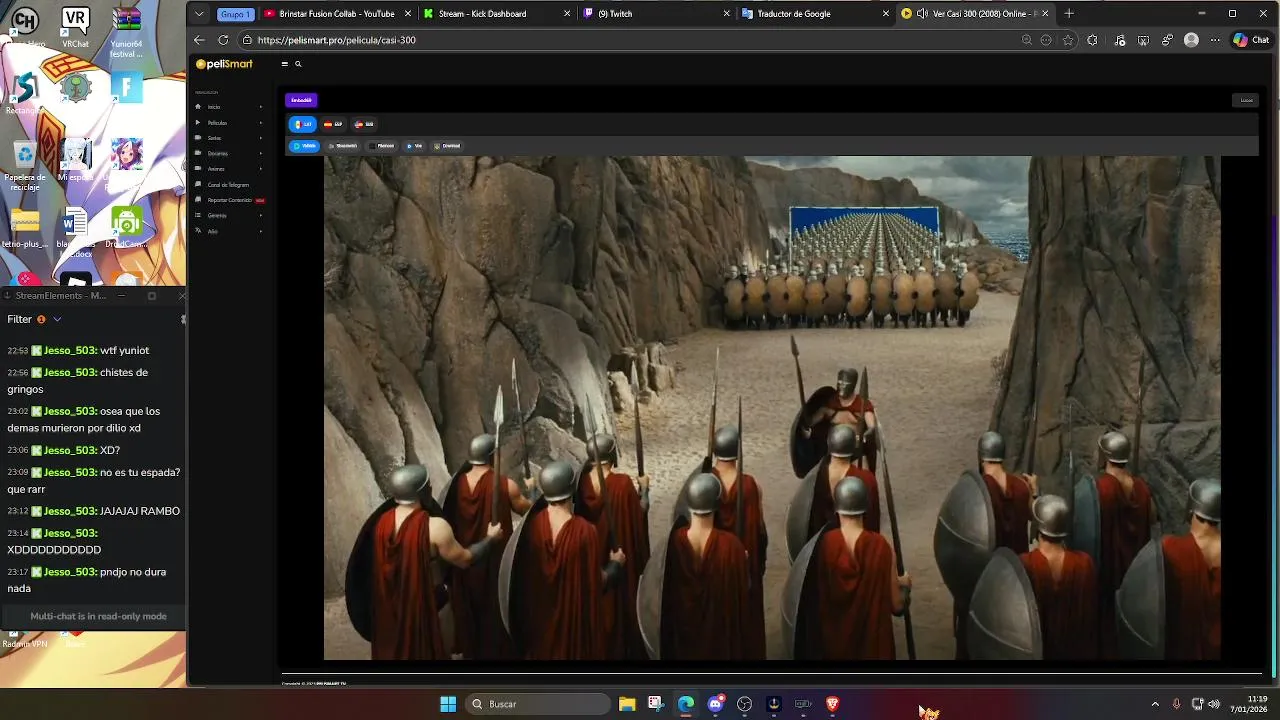
Task: Expand the Docuseries sidebar arrow
Action: 261,154
